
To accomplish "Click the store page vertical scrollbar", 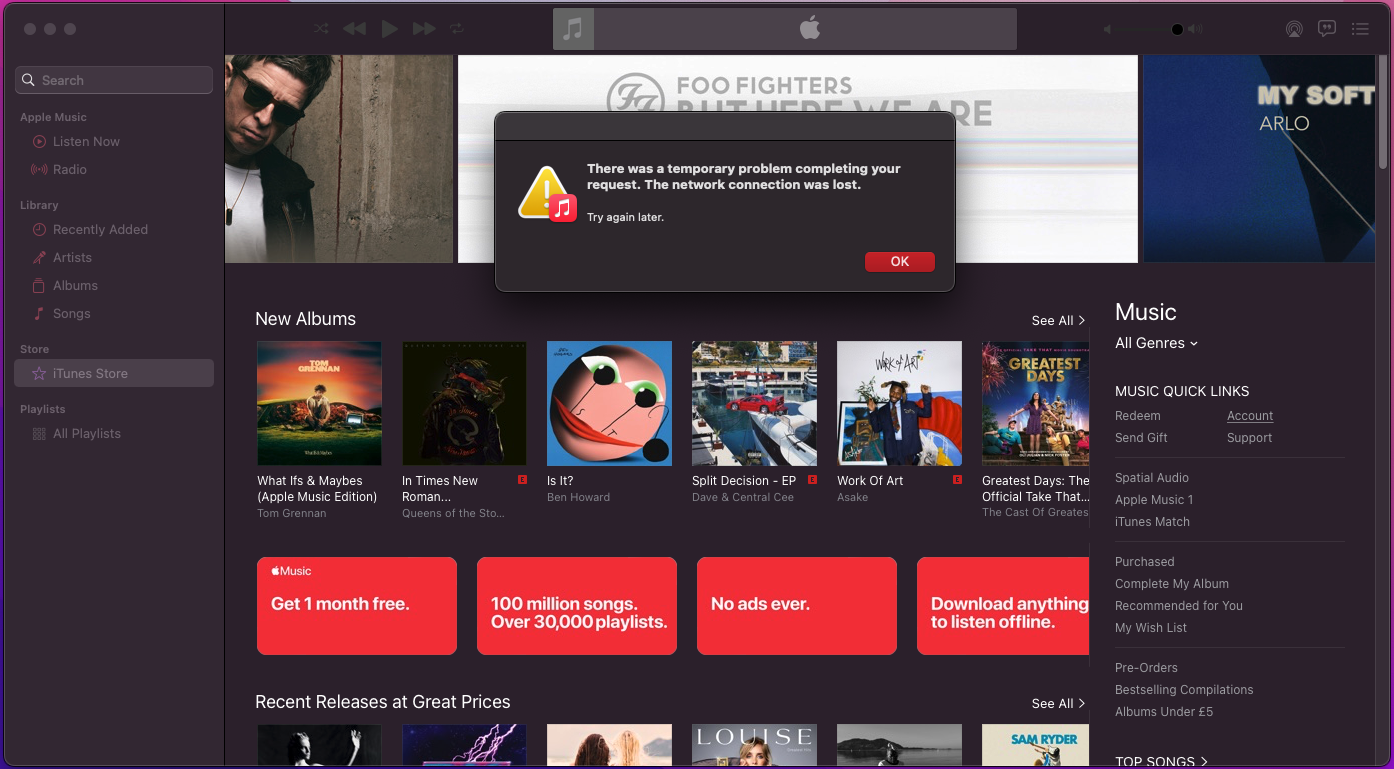I will 1384,110.
